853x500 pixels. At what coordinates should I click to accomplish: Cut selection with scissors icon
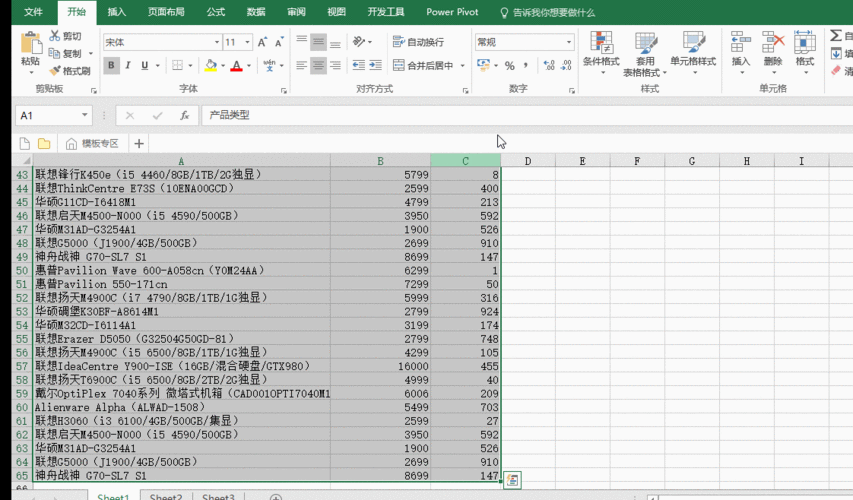coord(54,36)
